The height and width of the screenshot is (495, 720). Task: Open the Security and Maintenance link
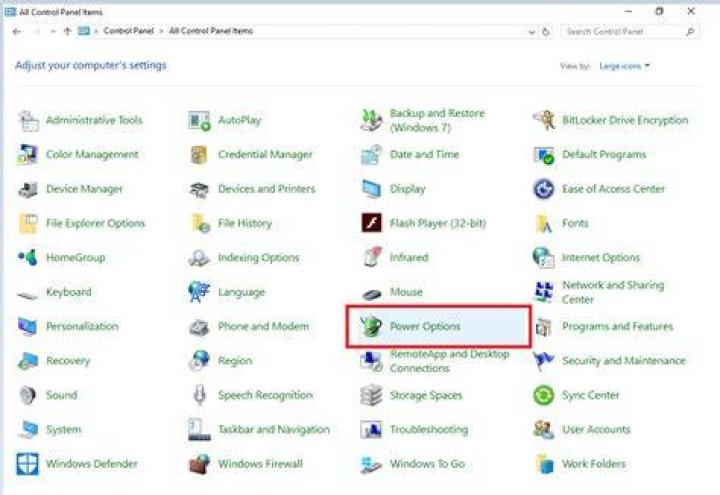[x=624, y=361]
